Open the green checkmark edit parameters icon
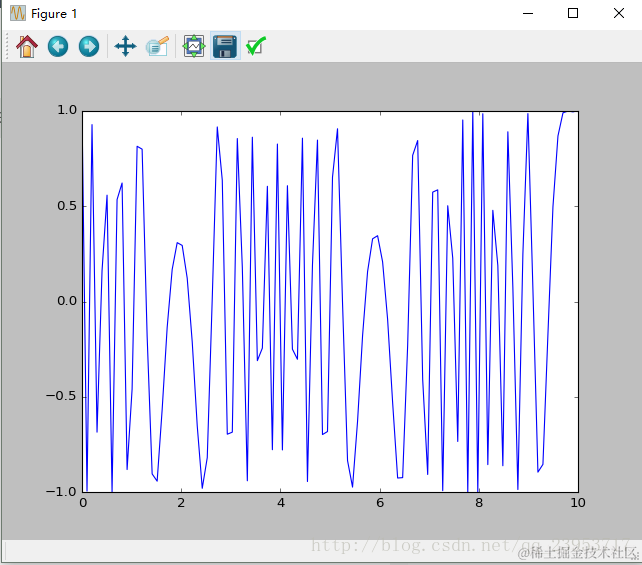The height and width of the screenshot is (565, 642). click(256, 46)
